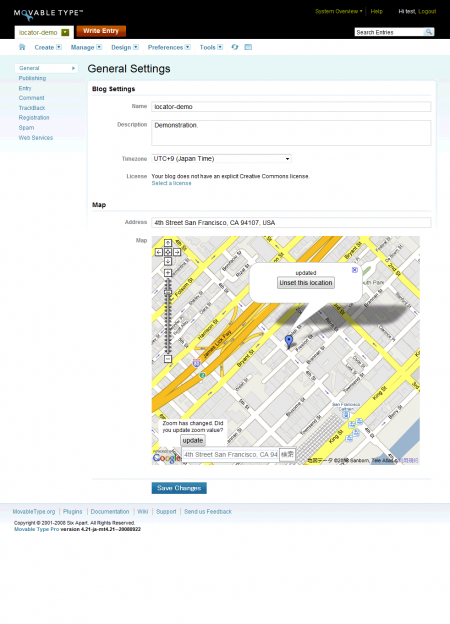Screen dimensions: 450x624
Task: Click the Logout link
Action: point(427,12)
